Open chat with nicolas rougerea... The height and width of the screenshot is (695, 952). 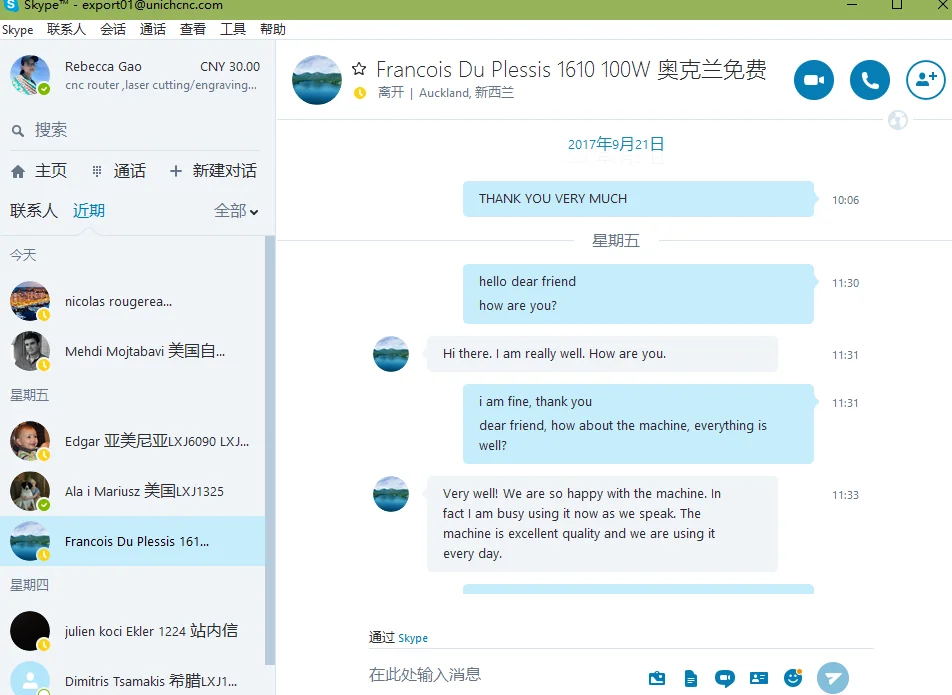(x=132, y=302)
